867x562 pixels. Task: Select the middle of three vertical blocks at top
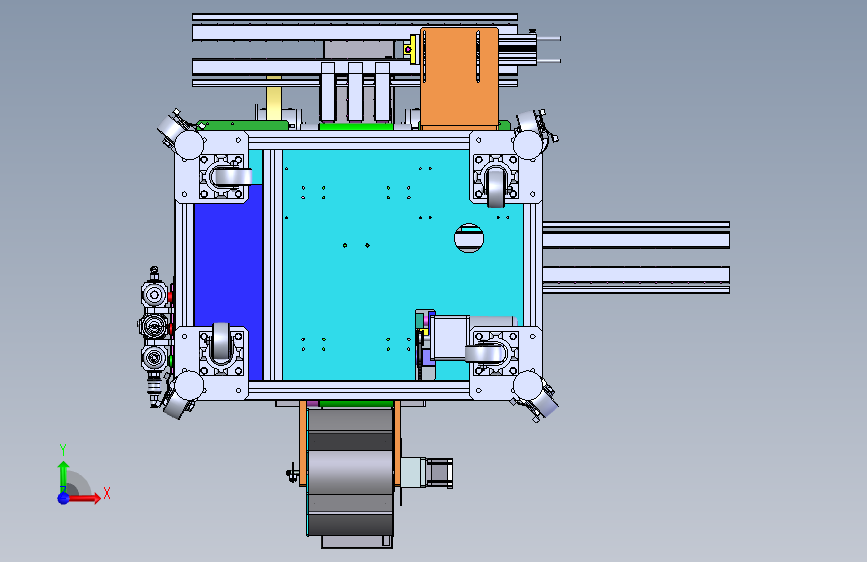[355, 92]
